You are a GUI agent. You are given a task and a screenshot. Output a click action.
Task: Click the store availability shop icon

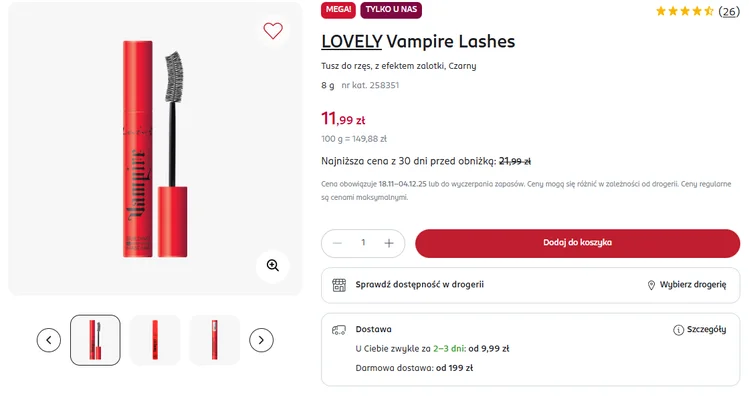pyautogui.click(x=339, y=285)
